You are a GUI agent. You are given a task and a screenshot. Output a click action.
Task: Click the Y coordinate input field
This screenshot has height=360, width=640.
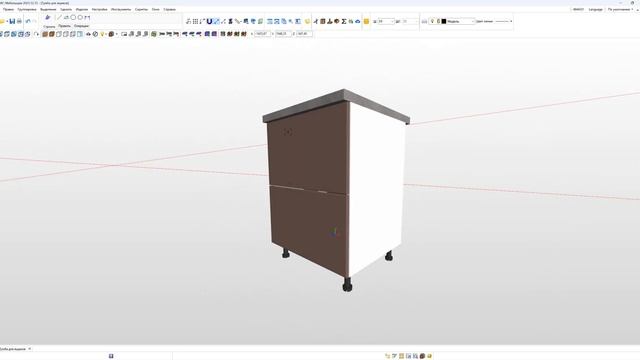[283, 34]
